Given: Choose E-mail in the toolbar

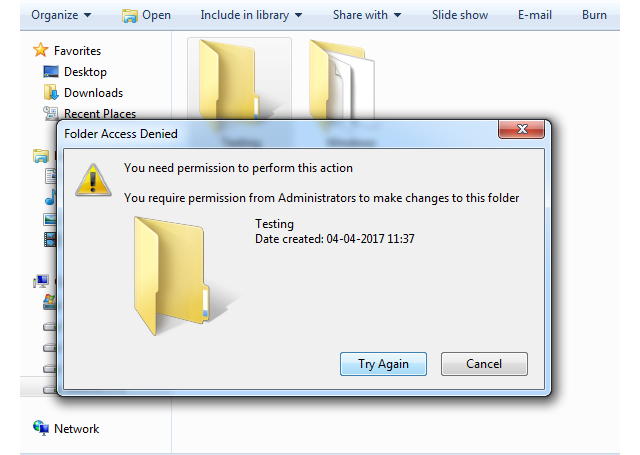Looking at the screenshot, I should pyautogui.click(x=535, y=15).
